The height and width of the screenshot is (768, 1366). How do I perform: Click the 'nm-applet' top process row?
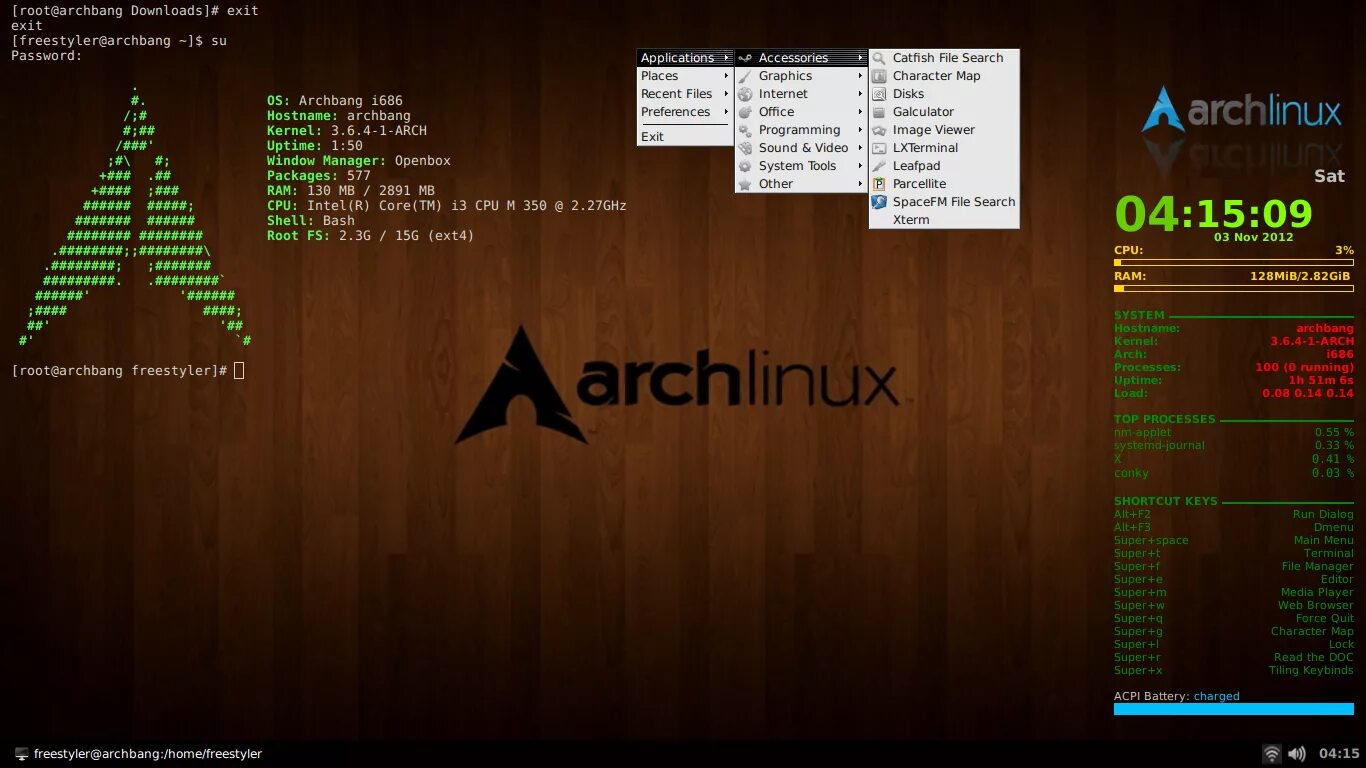[x=1234, y=432]
